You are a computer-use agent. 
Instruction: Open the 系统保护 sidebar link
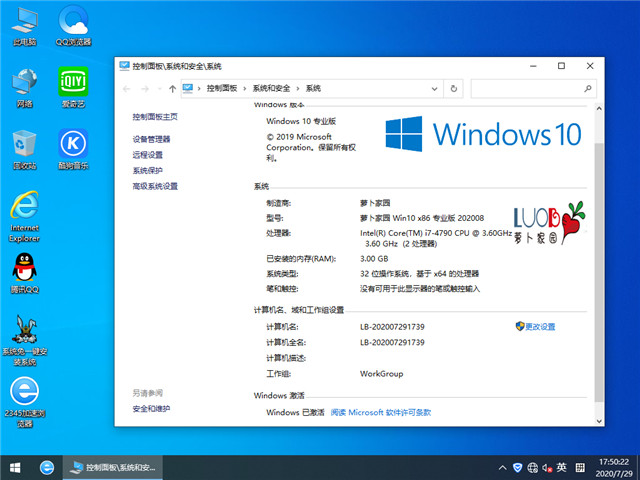(147, 170)
